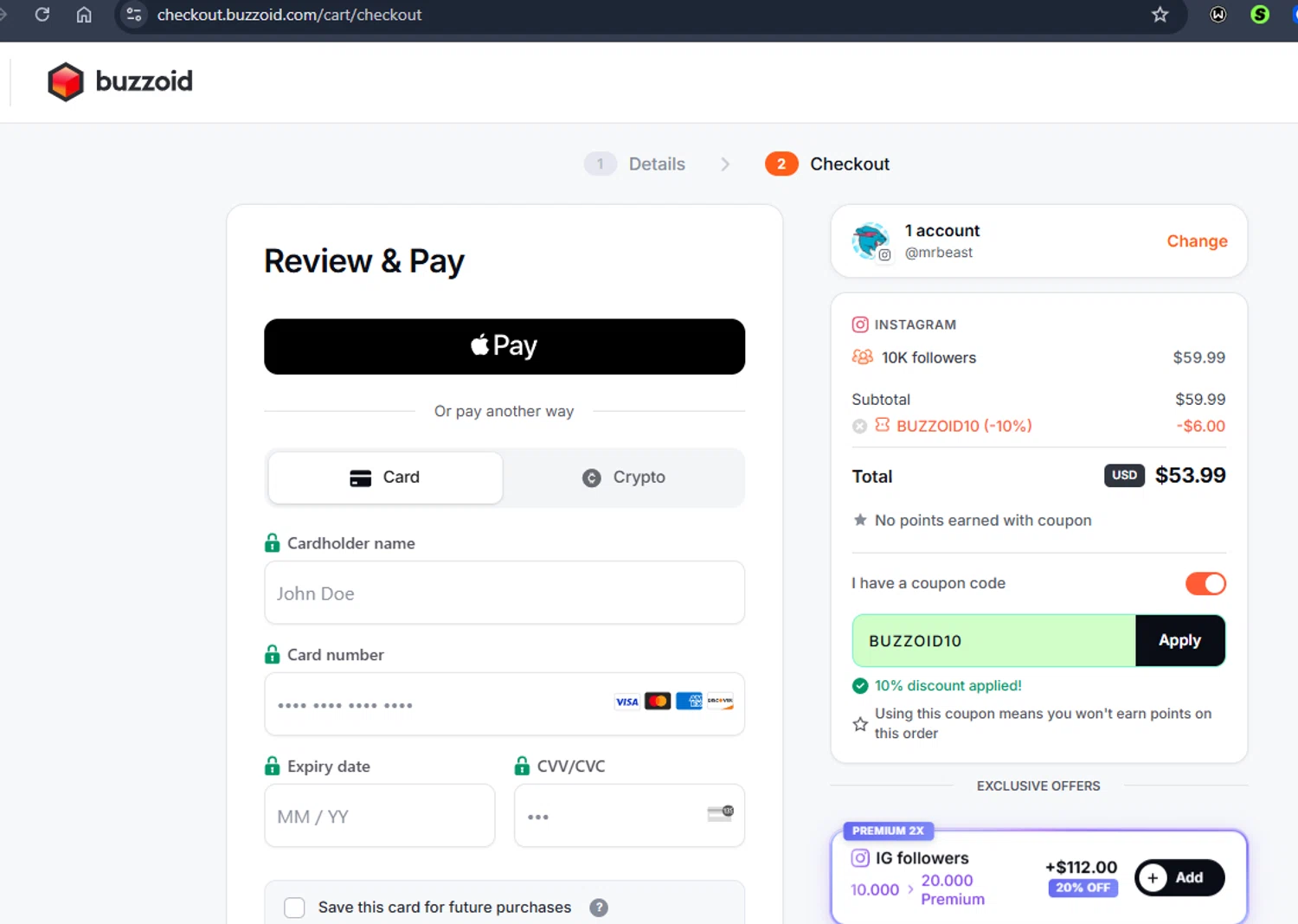Click the green lock beside Cardholder name

(272, 542)
